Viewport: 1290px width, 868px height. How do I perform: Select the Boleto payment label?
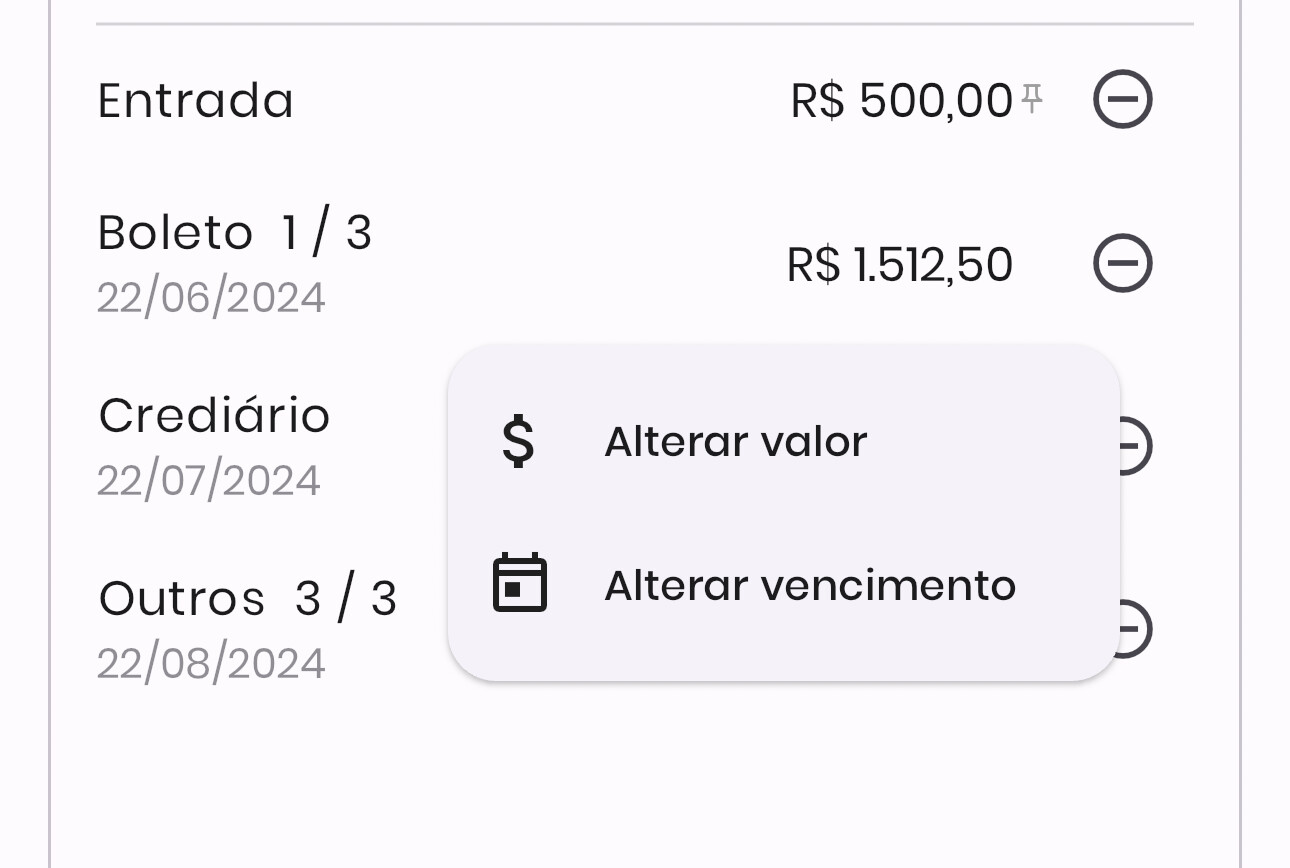click(175, 233)
